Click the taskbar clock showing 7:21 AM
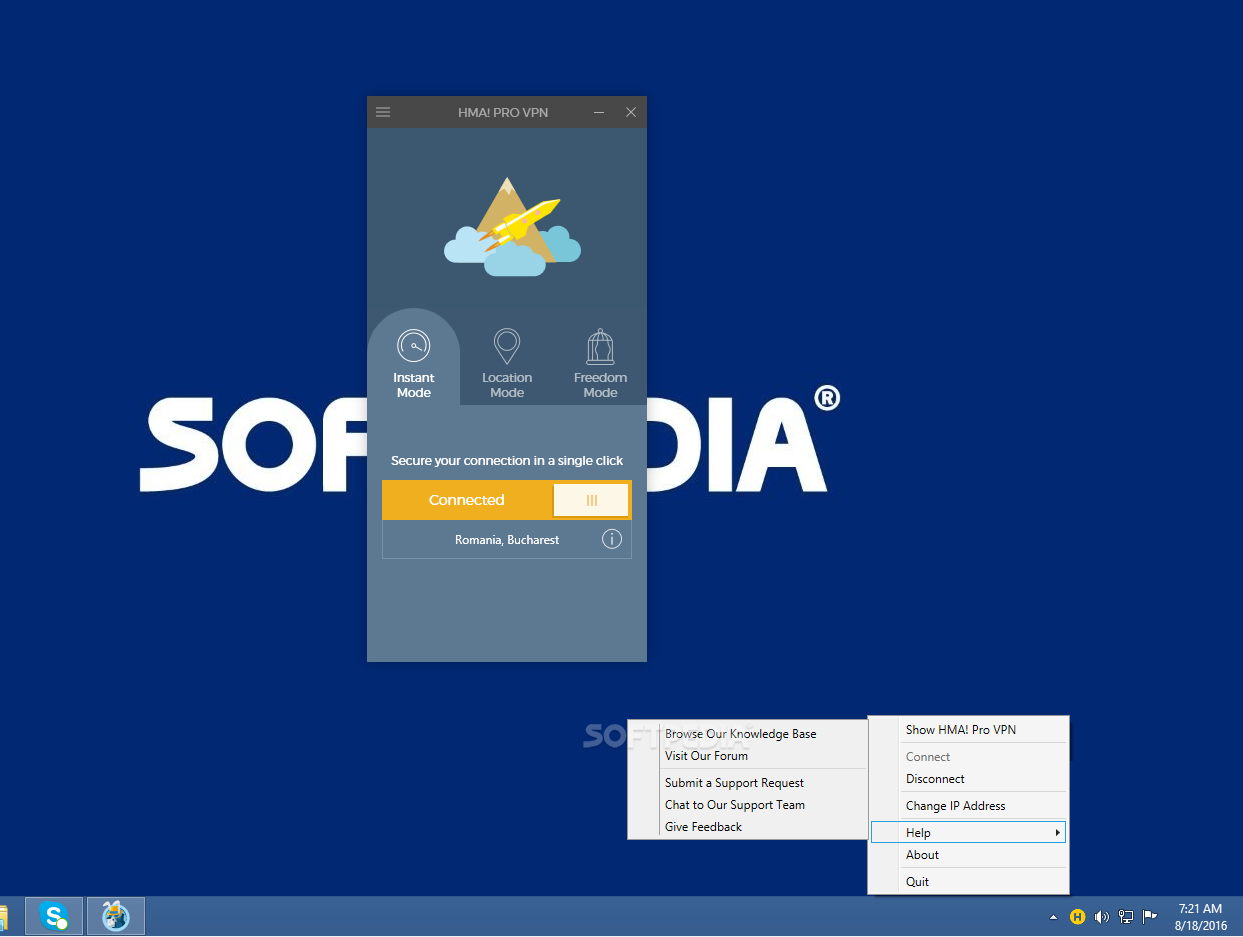 coord(1200,917)
